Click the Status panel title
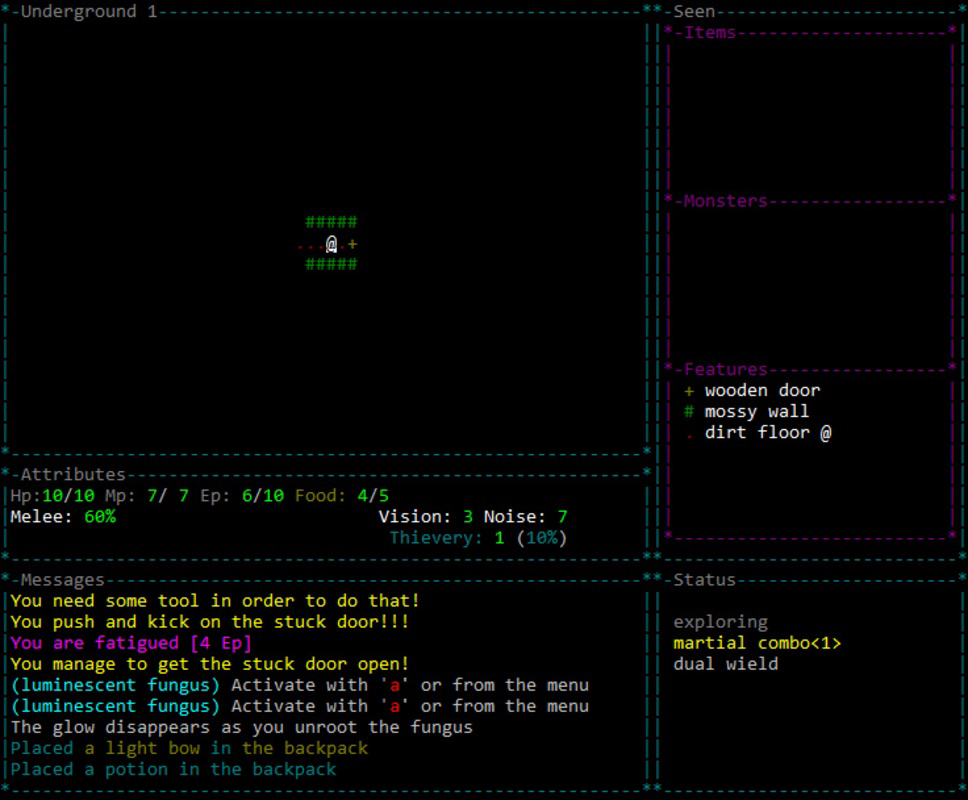This screenshot has width=968, height=800. pos(704,580)
